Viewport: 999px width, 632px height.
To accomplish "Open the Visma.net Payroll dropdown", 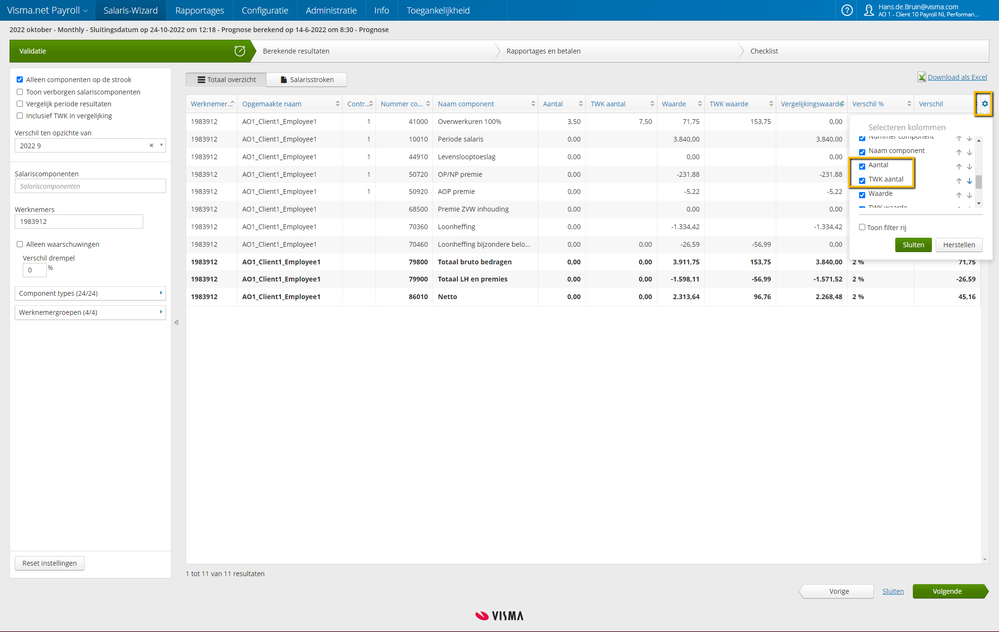I will pyautogui.click(x=47, y=10).
